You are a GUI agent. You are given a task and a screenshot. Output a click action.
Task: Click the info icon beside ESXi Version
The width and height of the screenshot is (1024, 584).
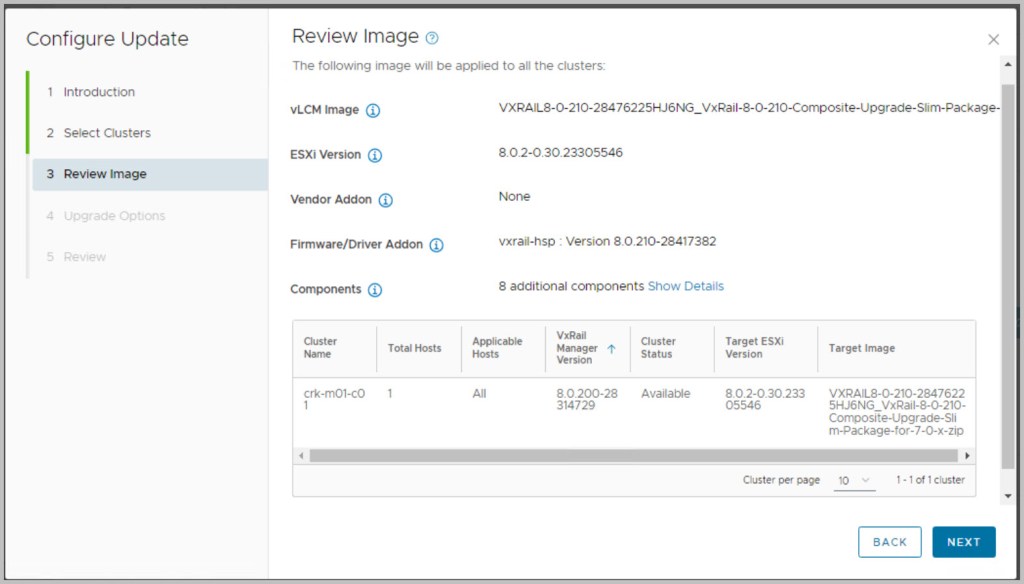click(375, 155)
